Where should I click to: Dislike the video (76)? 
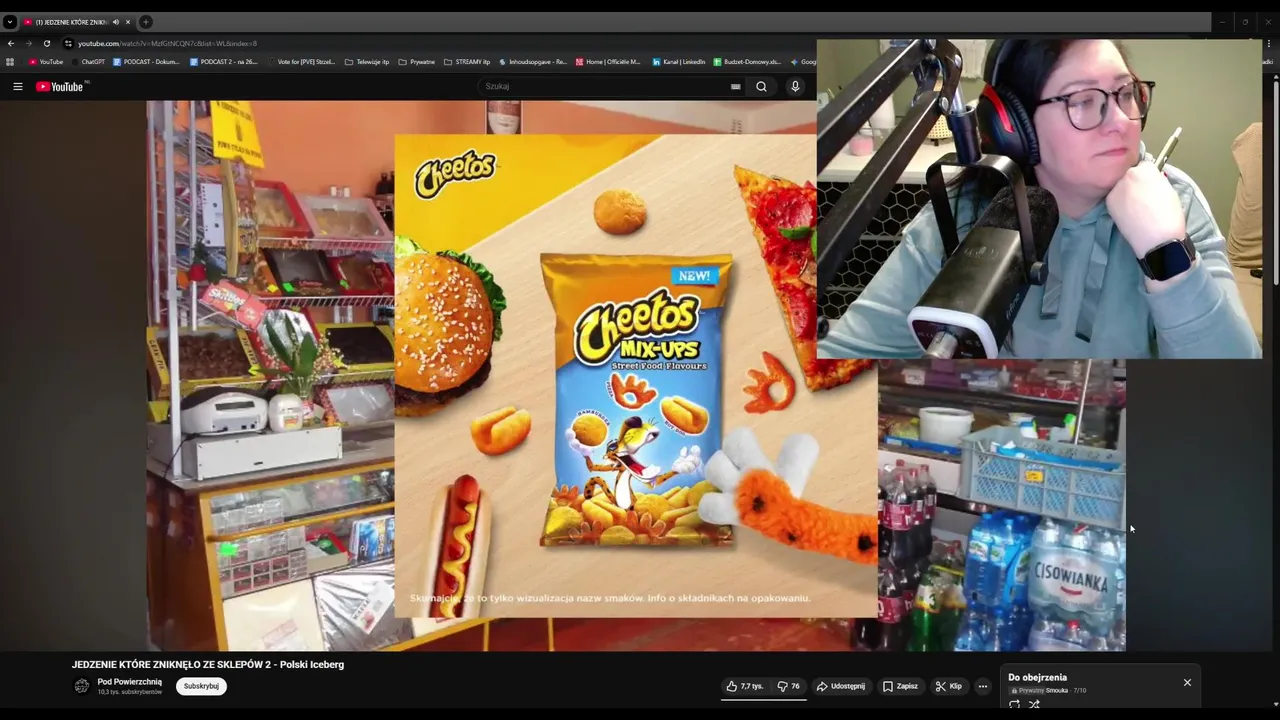click(x=789, y=686)
